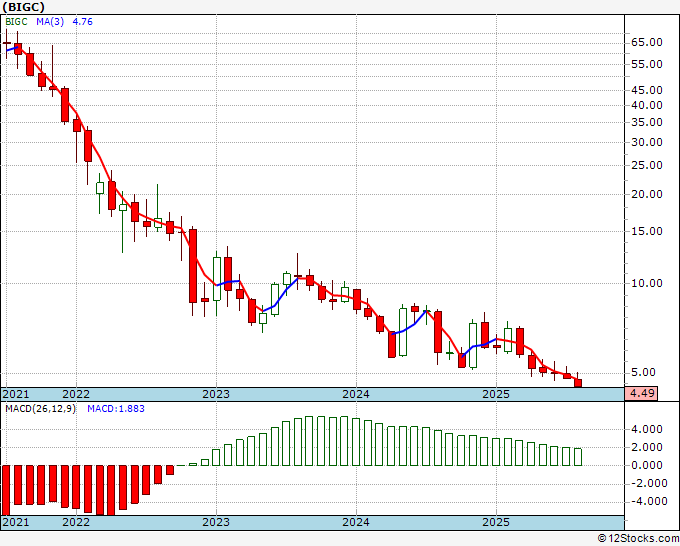Open the 12Stocks.com copyright link
This screenshot has height=546, width=680.
click(x=638, y=538)
